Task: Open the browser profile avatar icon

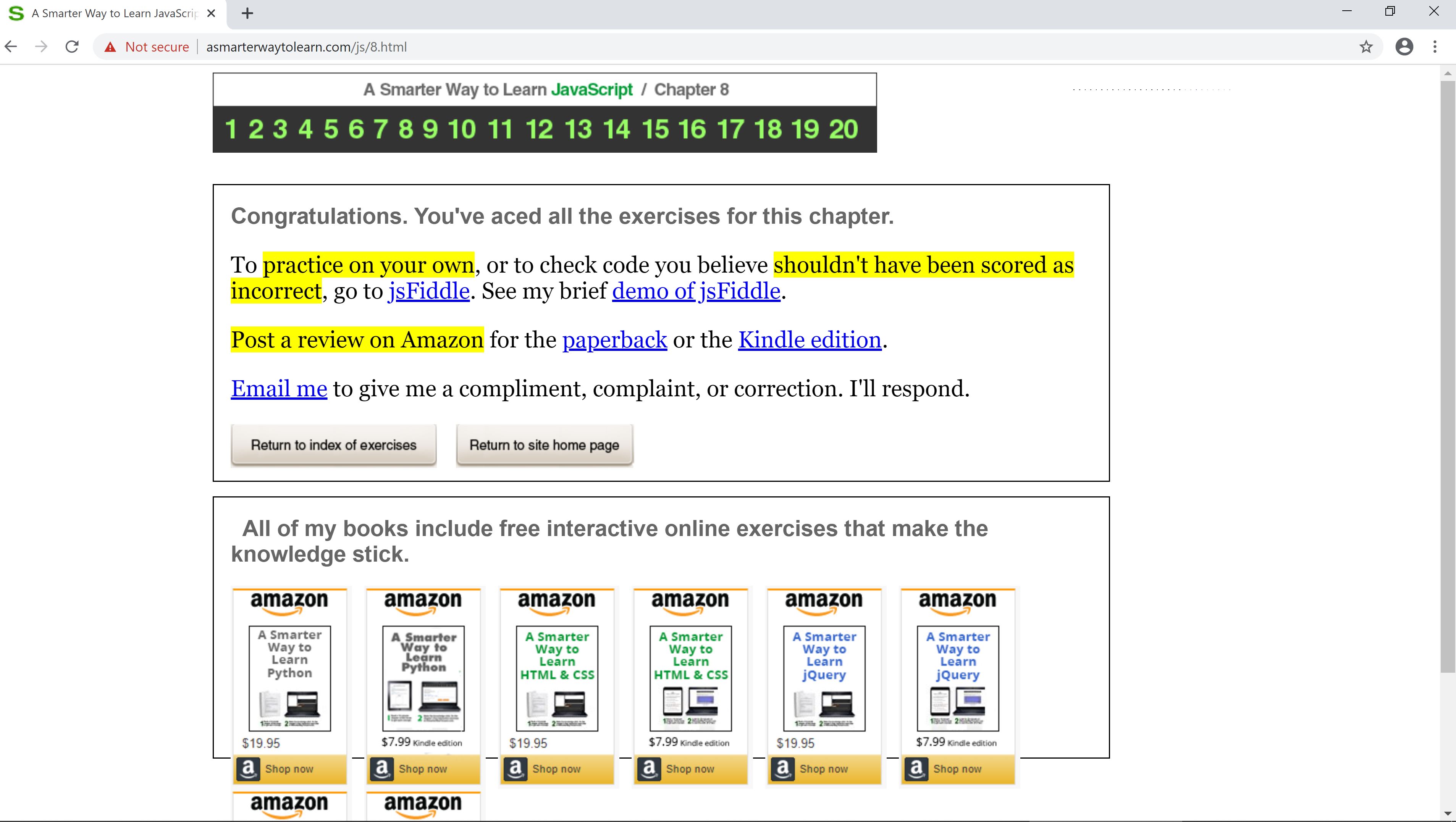Action: [1404, 47]
